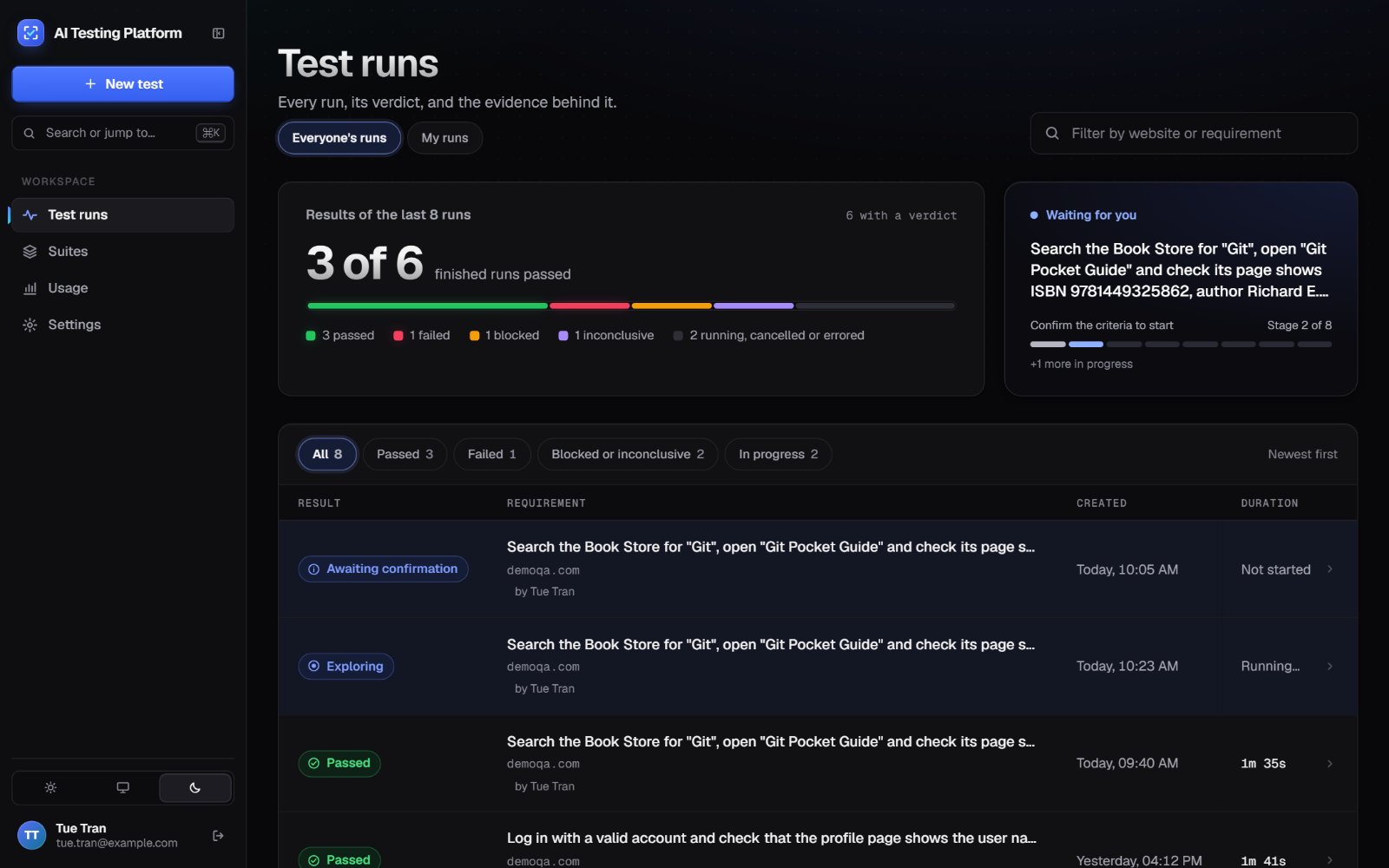The height and width of the screenshot is (868, 1389).
Task: Select the Blocked or inconclusive 2 tab
Action: point(628,455)
